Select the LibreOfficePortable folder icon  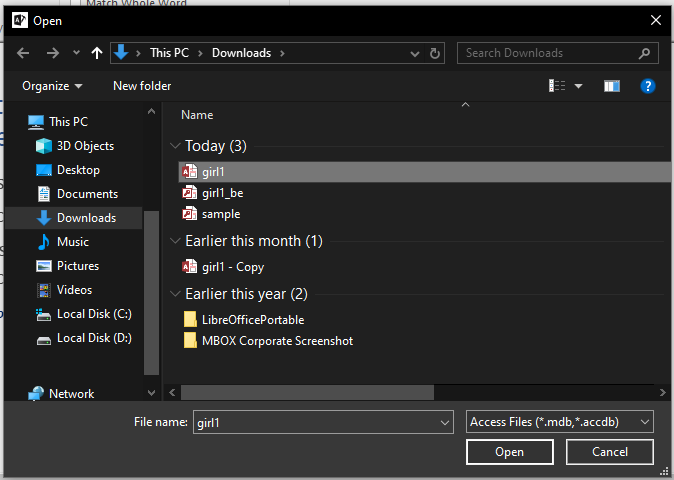click(x=190, y=319)
